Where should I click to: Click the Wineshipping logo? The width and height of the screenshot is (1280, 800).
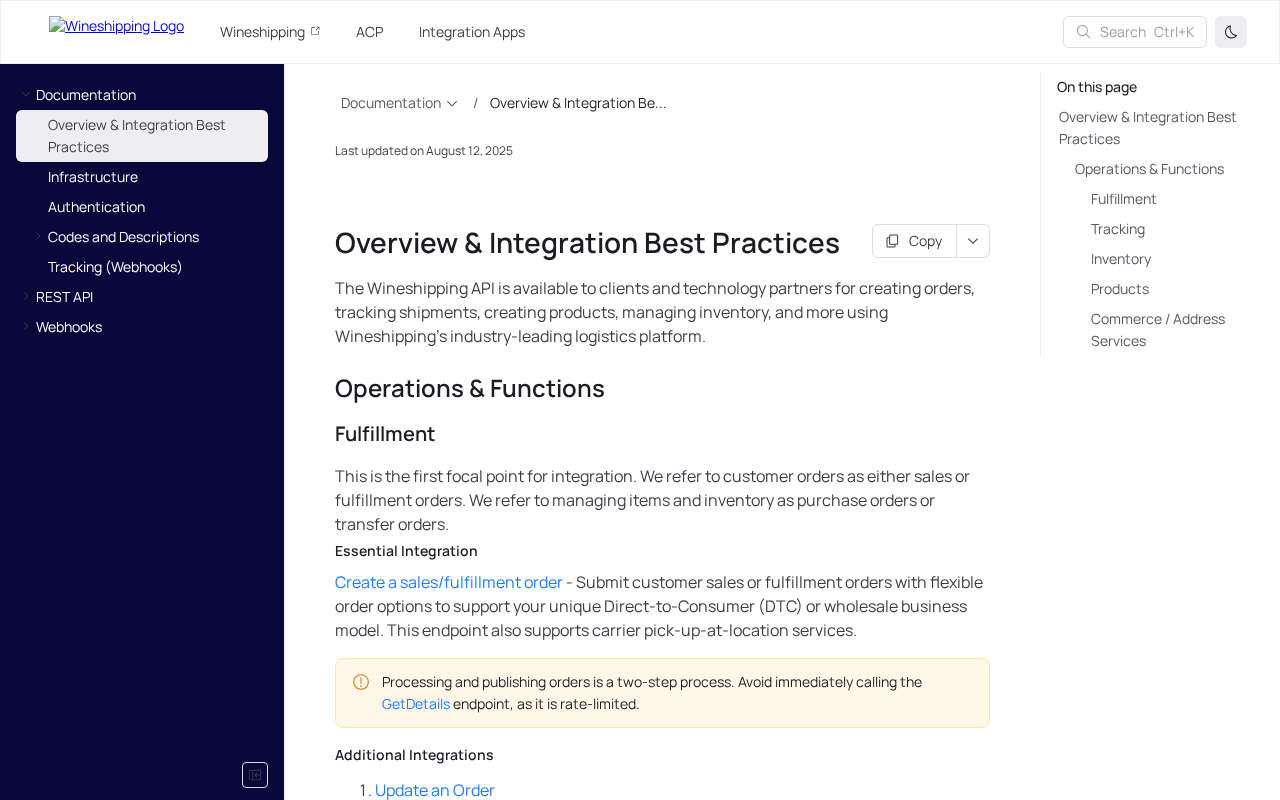click(116, 26)
